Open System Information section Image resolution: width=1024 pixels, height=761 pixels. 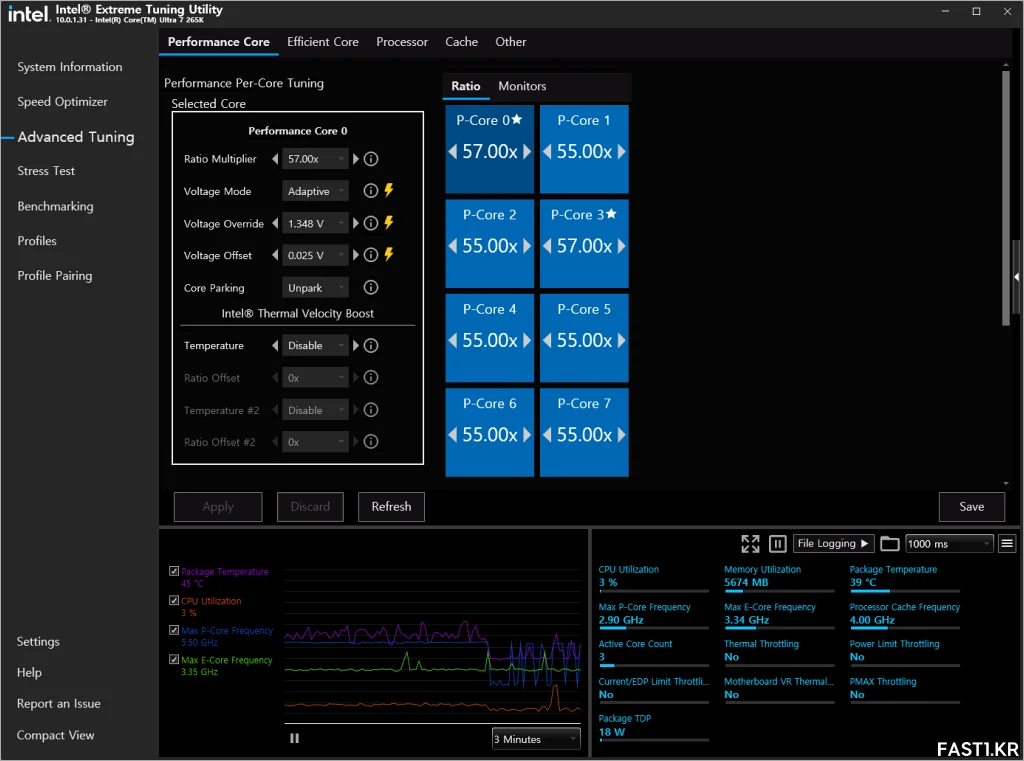point(70,67)
